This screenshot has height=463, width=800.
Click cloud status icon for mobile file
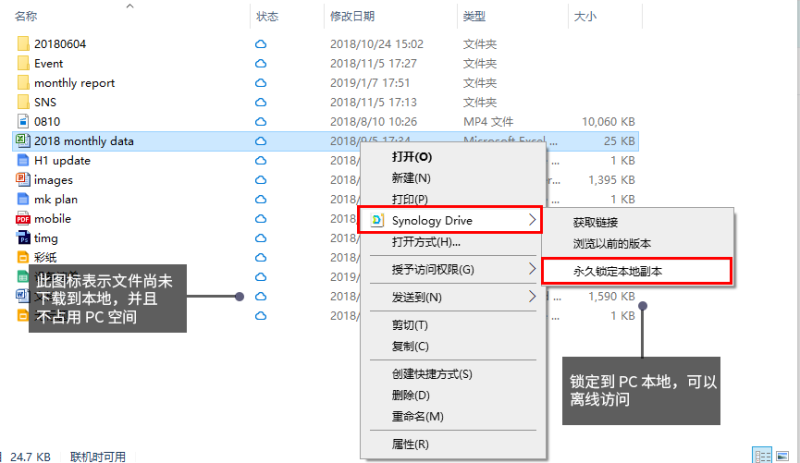261,218
